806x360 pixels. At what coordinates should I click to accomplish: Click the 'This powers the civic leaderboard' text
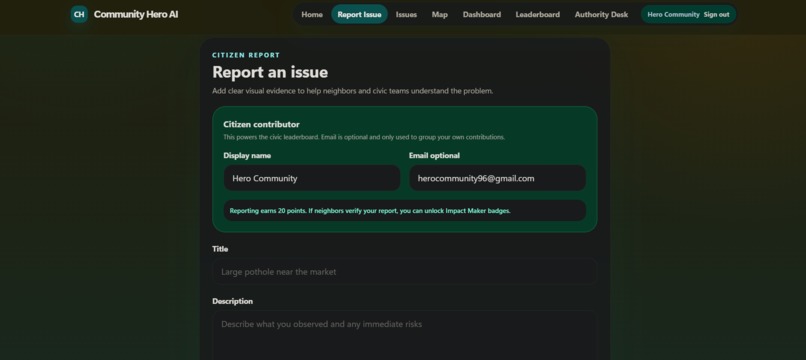(364, 137)
